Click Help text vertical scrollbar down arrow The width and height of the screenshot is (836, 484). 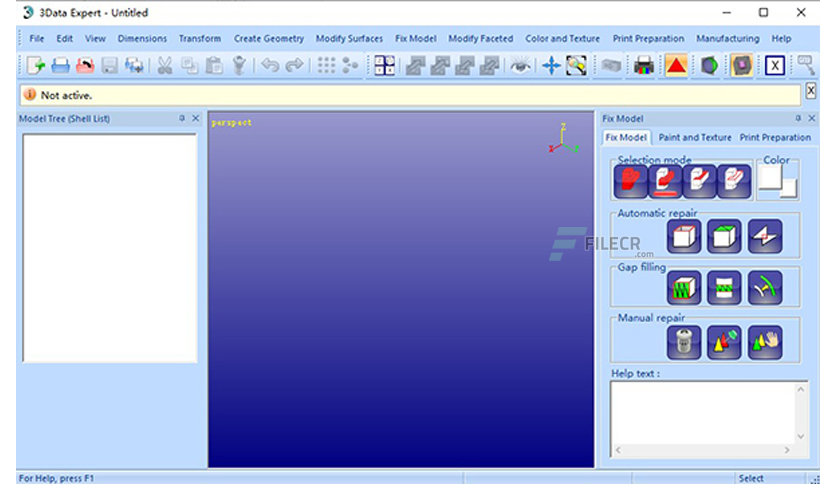[800, 437]
